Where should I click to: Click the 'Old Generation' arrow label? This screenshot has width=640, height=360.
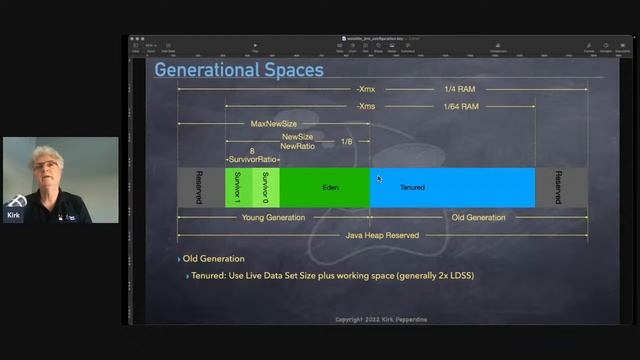click(478, 218)
